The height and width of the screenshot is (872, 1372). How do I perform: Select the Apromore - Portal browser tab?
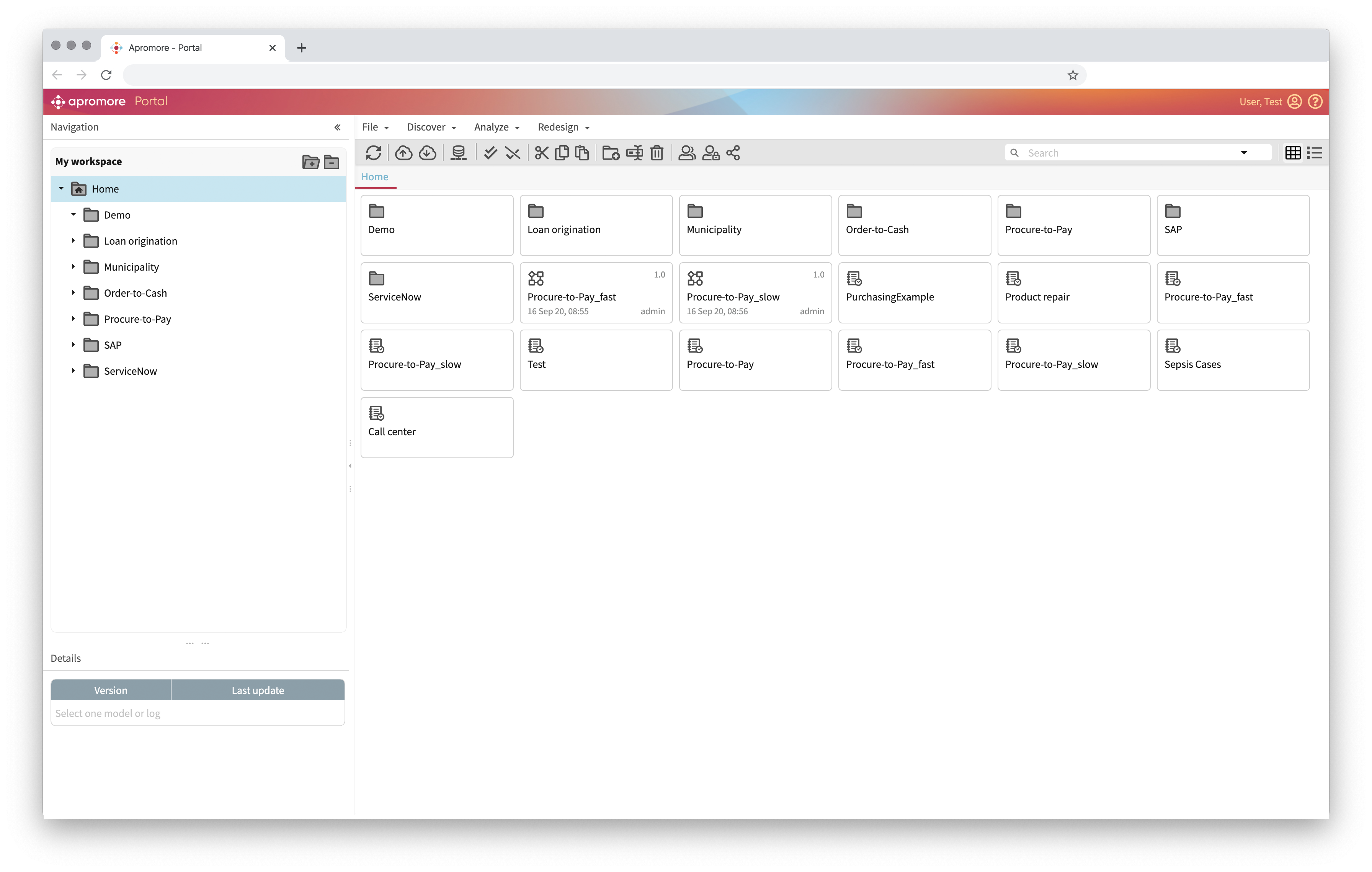[x=193, y=48]
